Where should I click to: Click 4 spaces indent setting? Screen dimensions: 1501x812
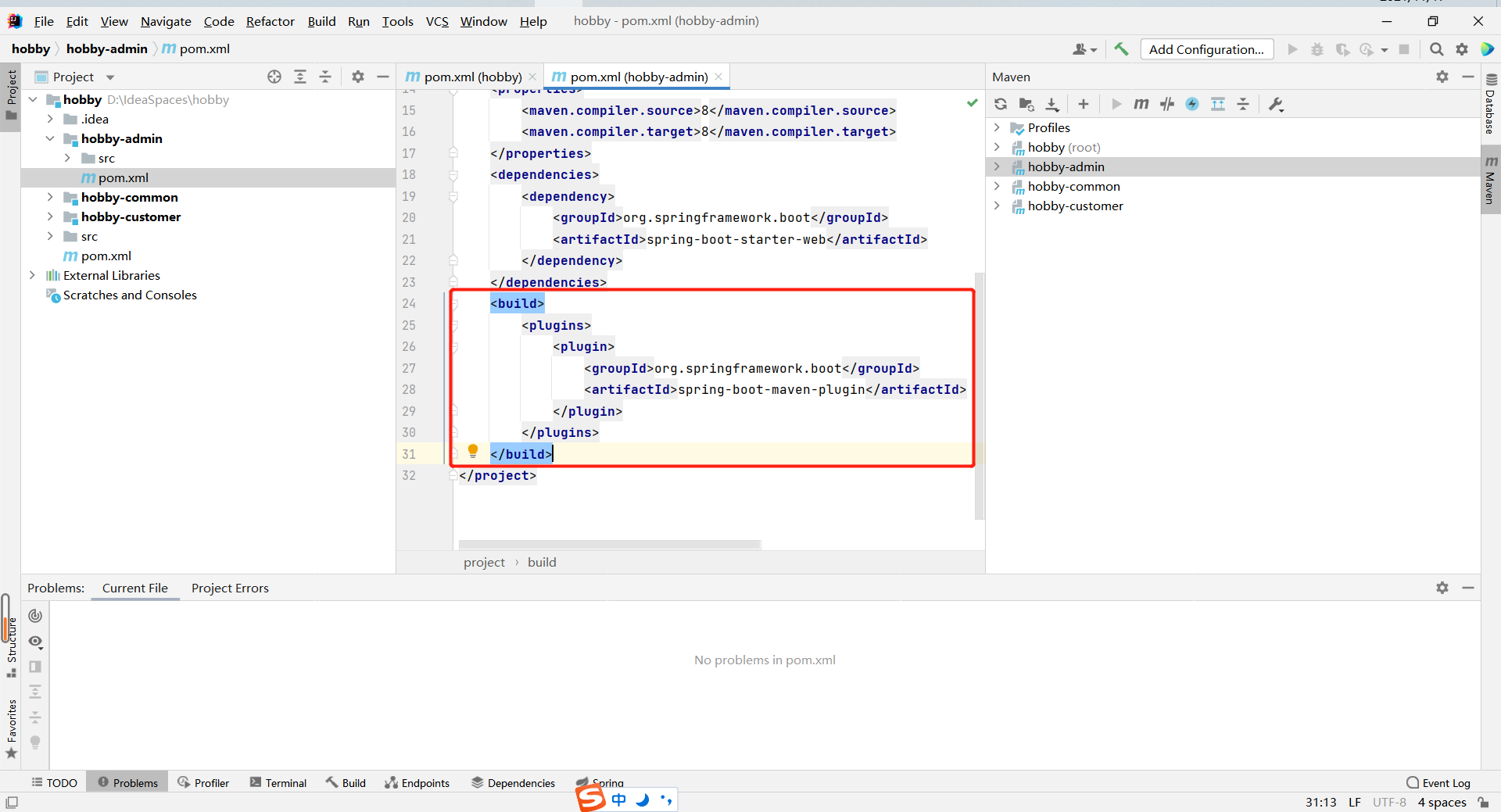[1442, 803]
